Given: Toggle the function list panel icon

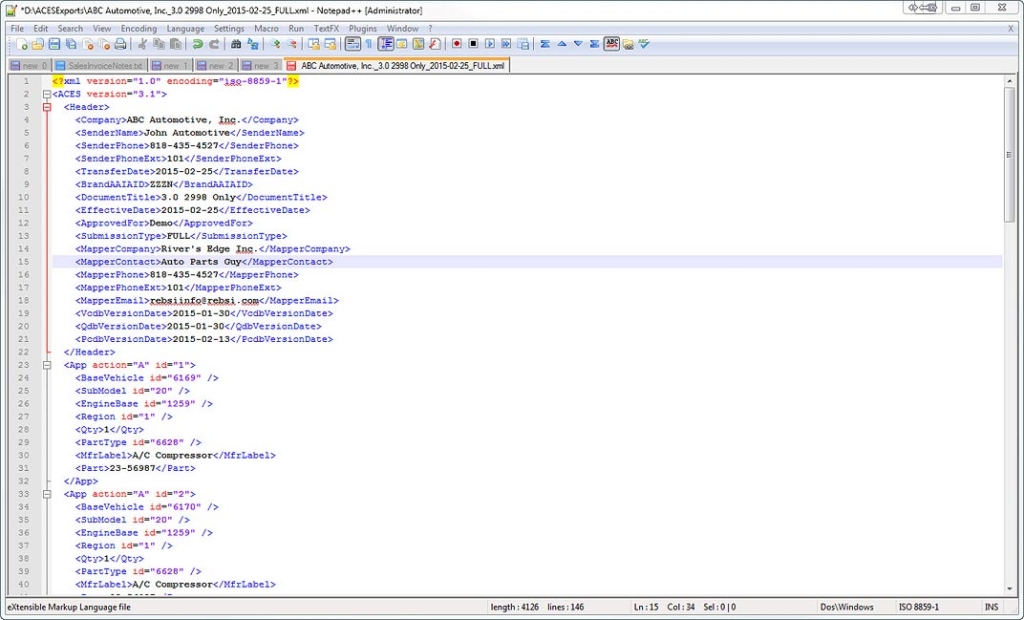Looking at the screenshot, I should point(435,44).
